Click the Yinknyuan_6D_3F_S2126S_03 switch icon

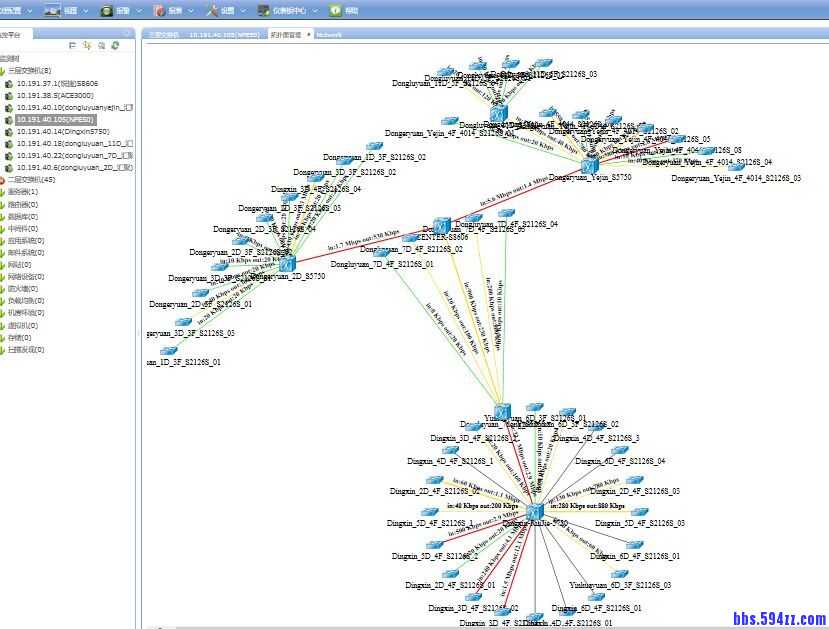tap(617, 574)
